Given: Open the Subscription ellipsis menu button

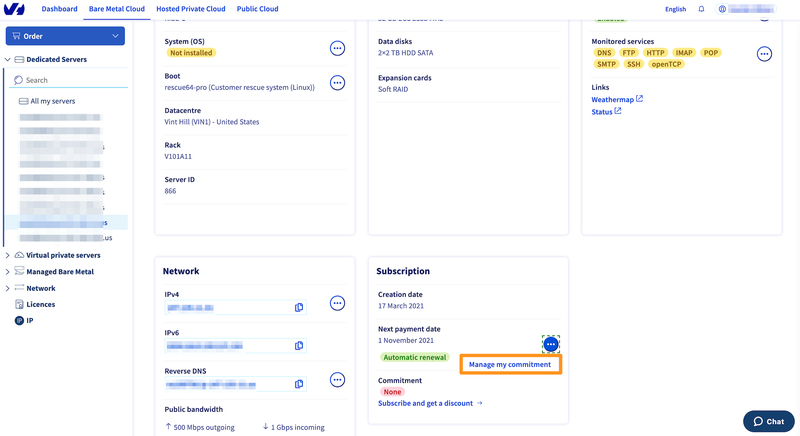Looking at the screenshot, I should click(551, 344).
